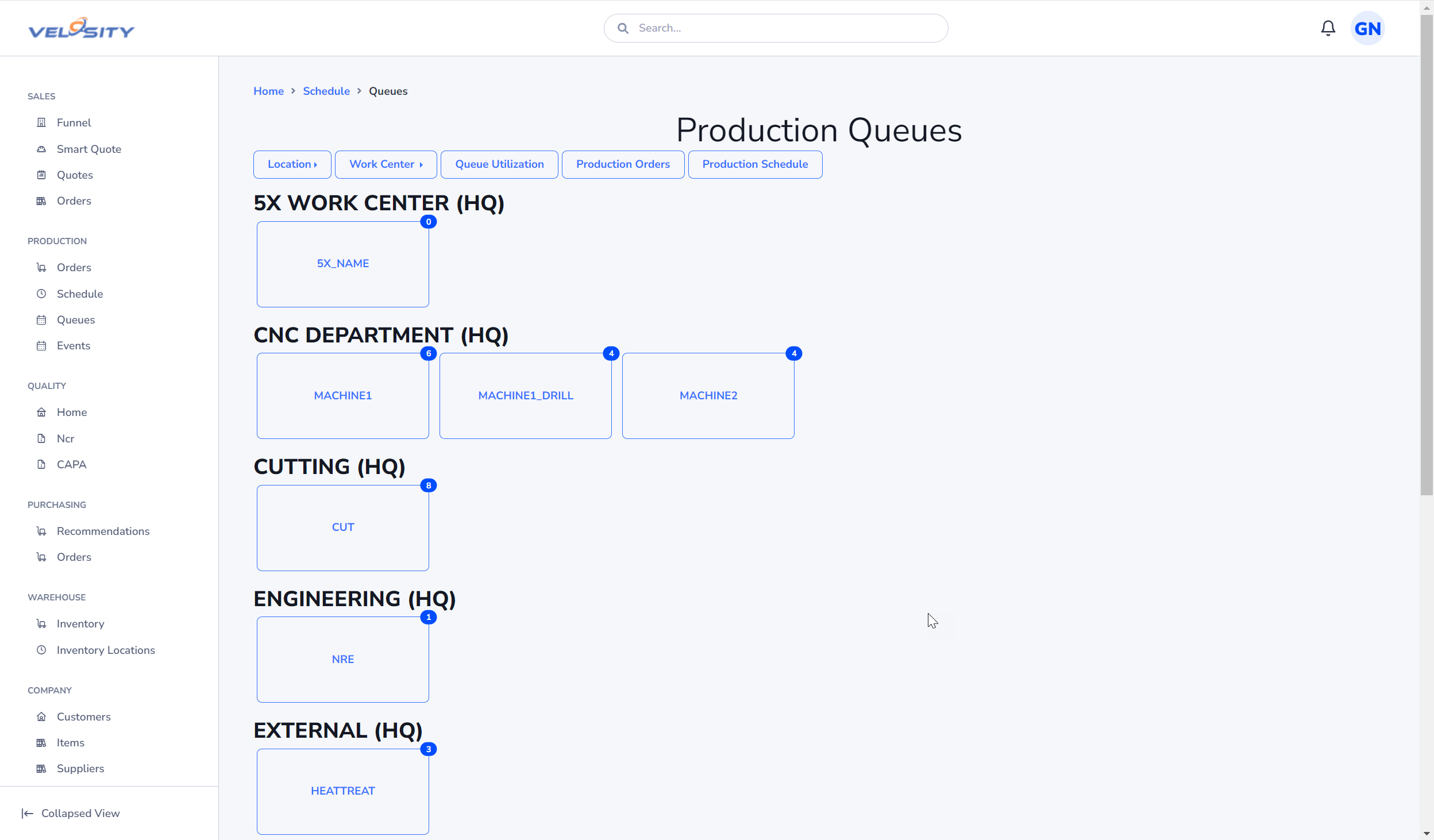The width and height of the screenshot is (1434, 840).
Task: Open the MACHINE1_DRILL queue card
Action: point(526,396)
